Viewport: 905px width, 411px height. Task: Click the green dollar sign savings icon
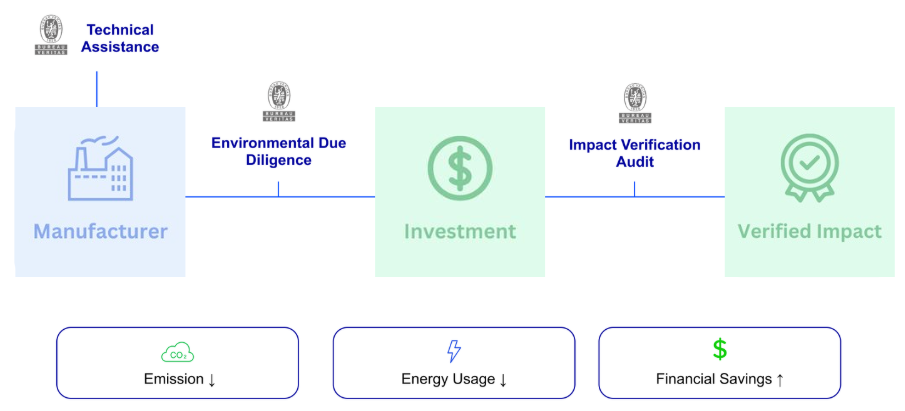[x=719, y=350]
